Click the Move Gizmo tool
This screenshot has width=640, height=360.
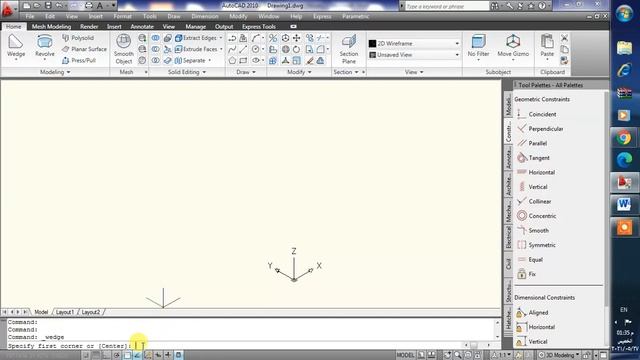coord(513,47)
